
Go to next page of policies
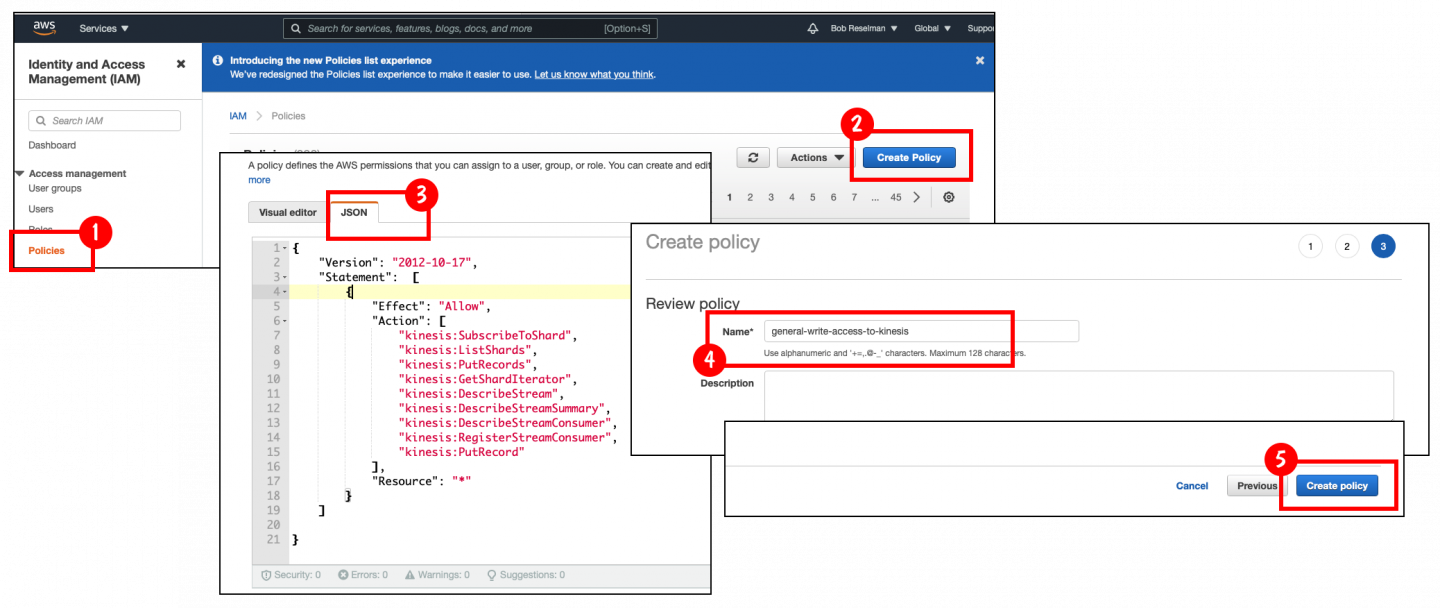[x=917, y=197]
